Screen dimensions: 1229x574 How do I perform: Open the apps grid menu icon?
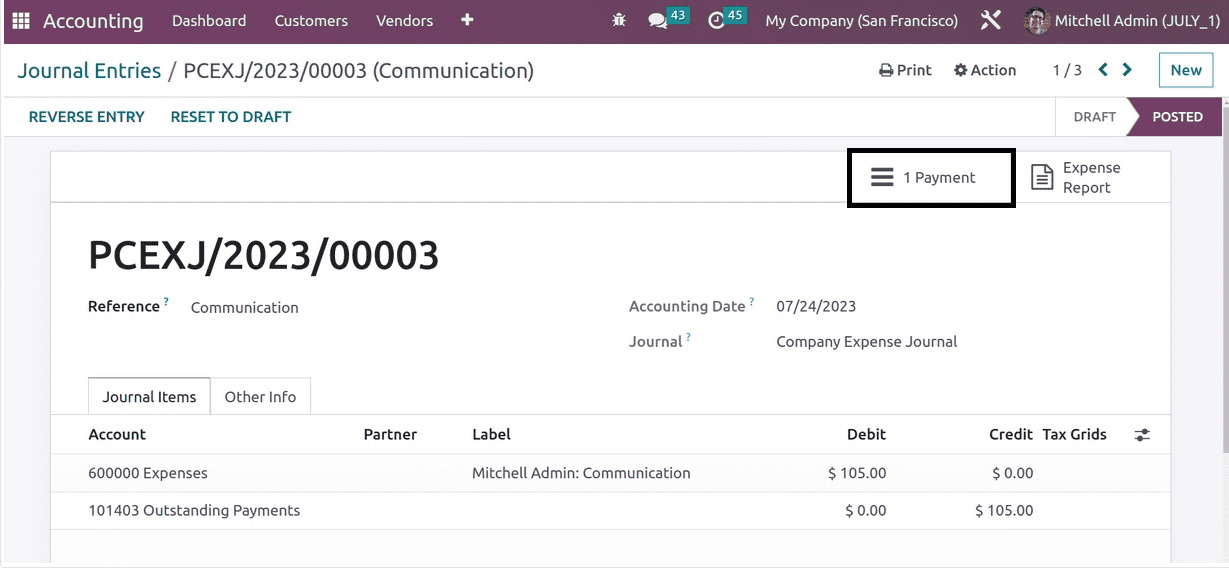[21, 21]
